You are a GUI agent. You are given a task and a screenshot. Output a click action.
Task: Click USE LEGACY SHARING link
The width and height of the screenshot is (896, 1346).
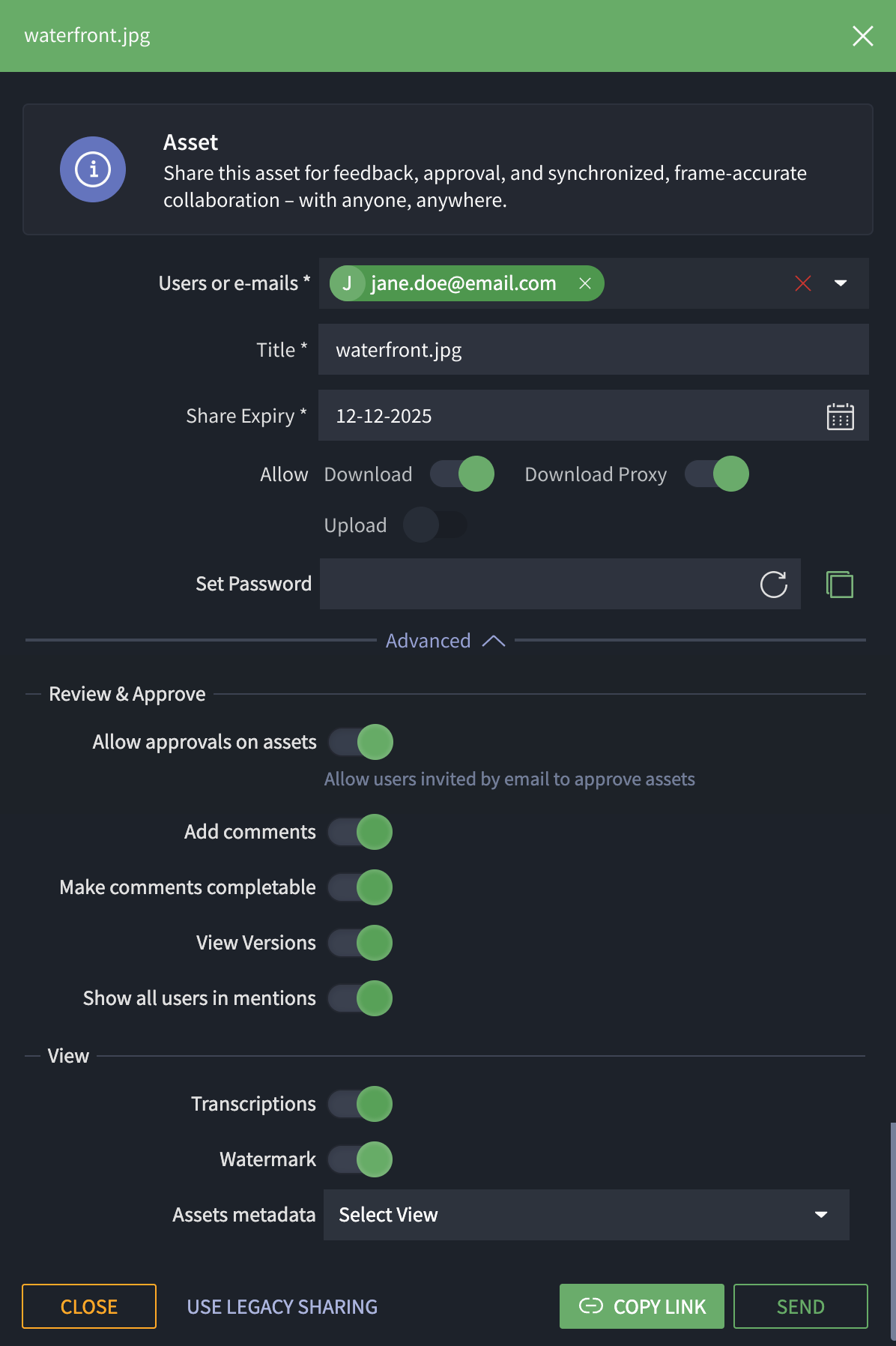(282, 1307)
